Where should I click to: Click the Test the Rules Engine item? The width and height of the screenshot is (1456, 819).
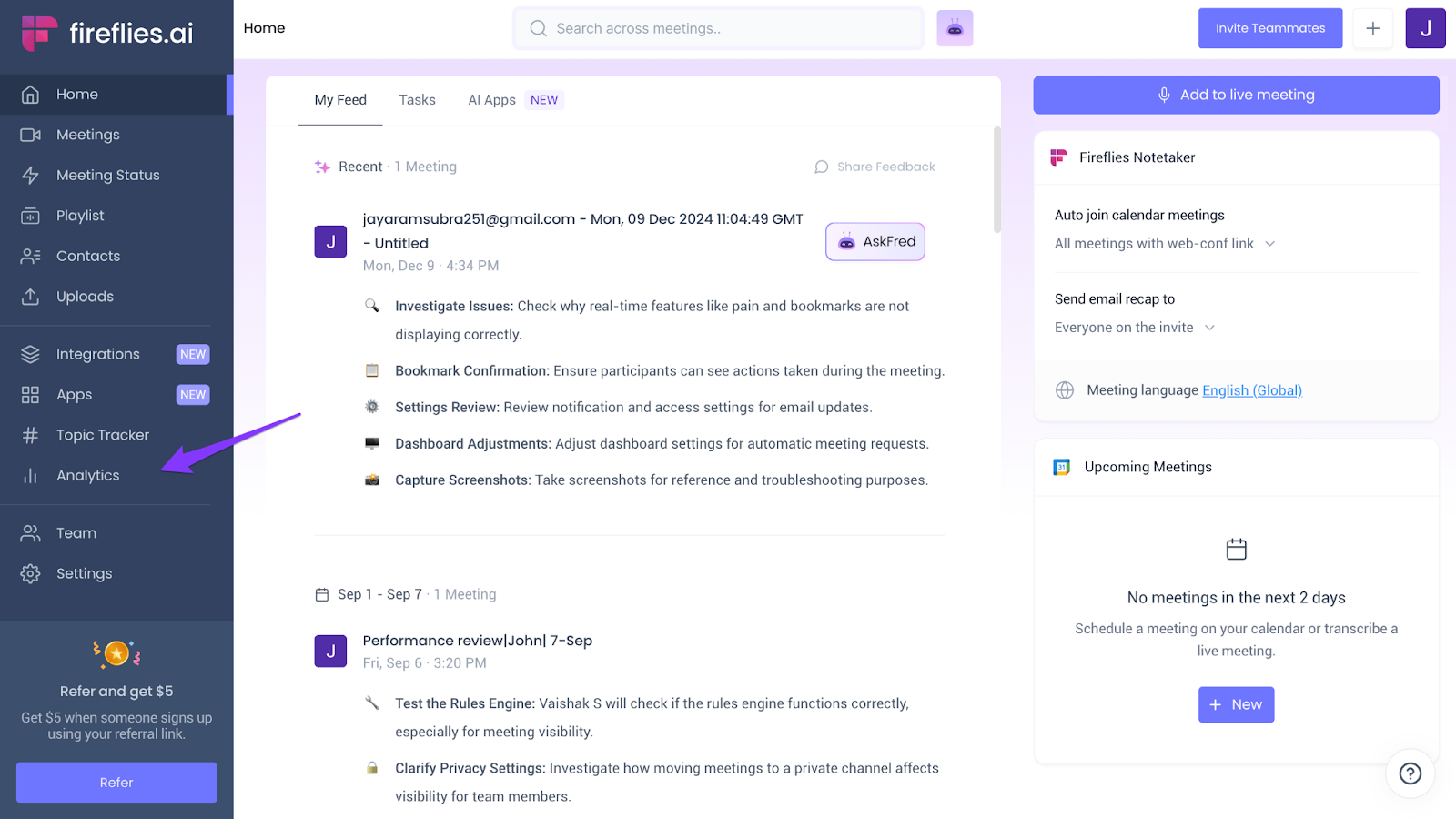pos(652,718)
